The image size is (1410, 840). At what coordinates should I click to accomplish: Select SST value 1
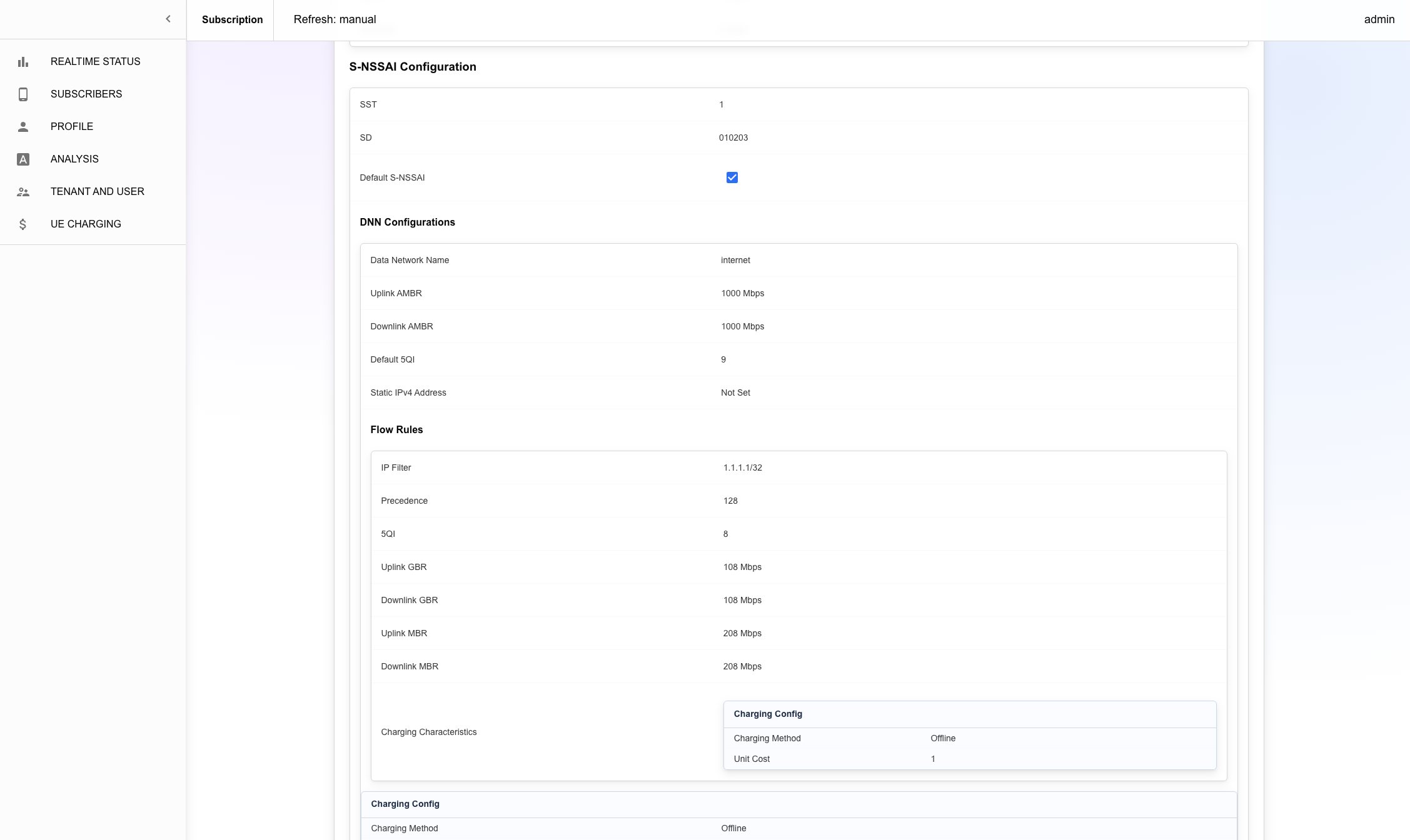point(722,104)
